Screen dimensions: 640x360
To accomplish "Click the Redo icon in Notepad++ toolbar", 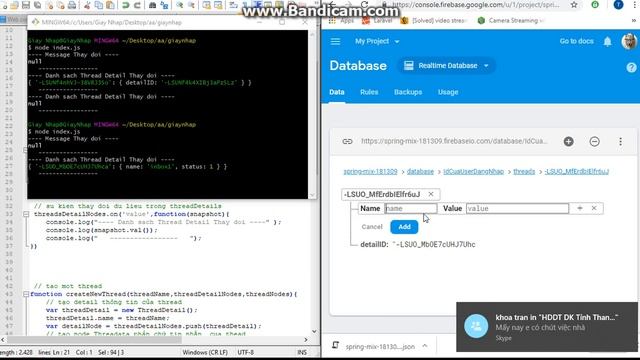I will pyautogui.click(x=137, y=5).
